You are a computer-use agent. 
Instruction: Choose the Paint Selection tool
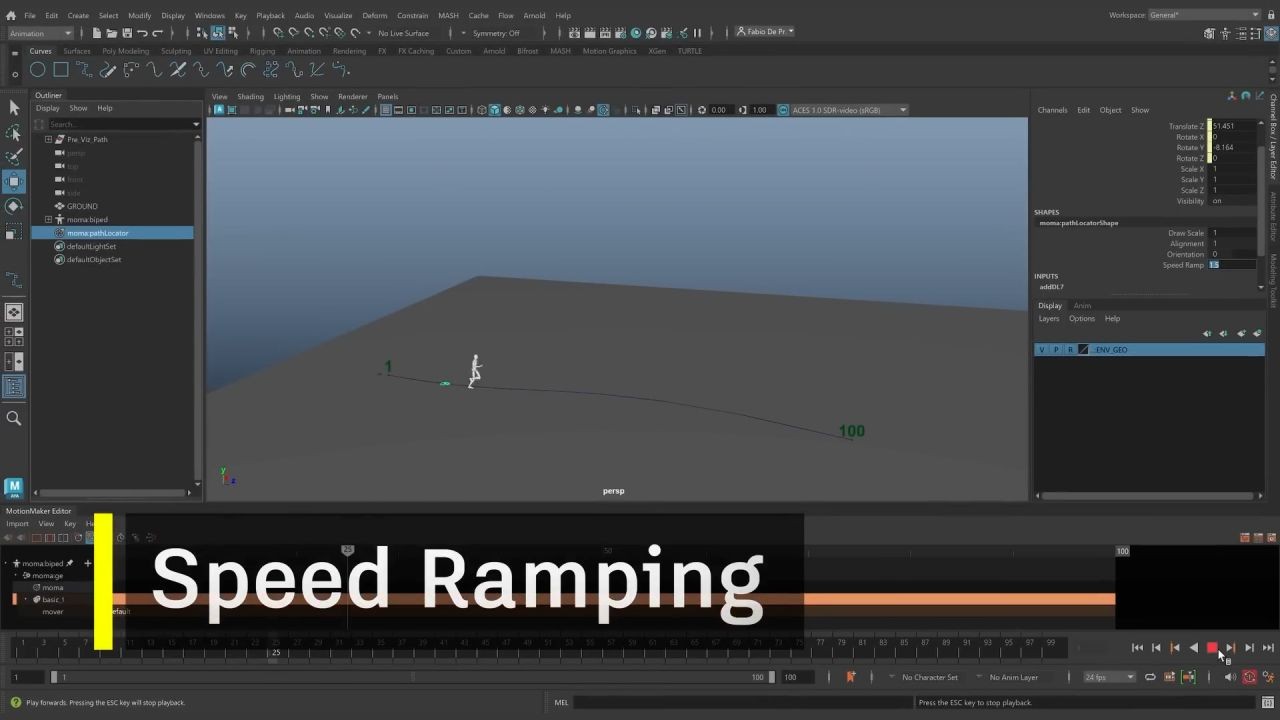point(14,157)
